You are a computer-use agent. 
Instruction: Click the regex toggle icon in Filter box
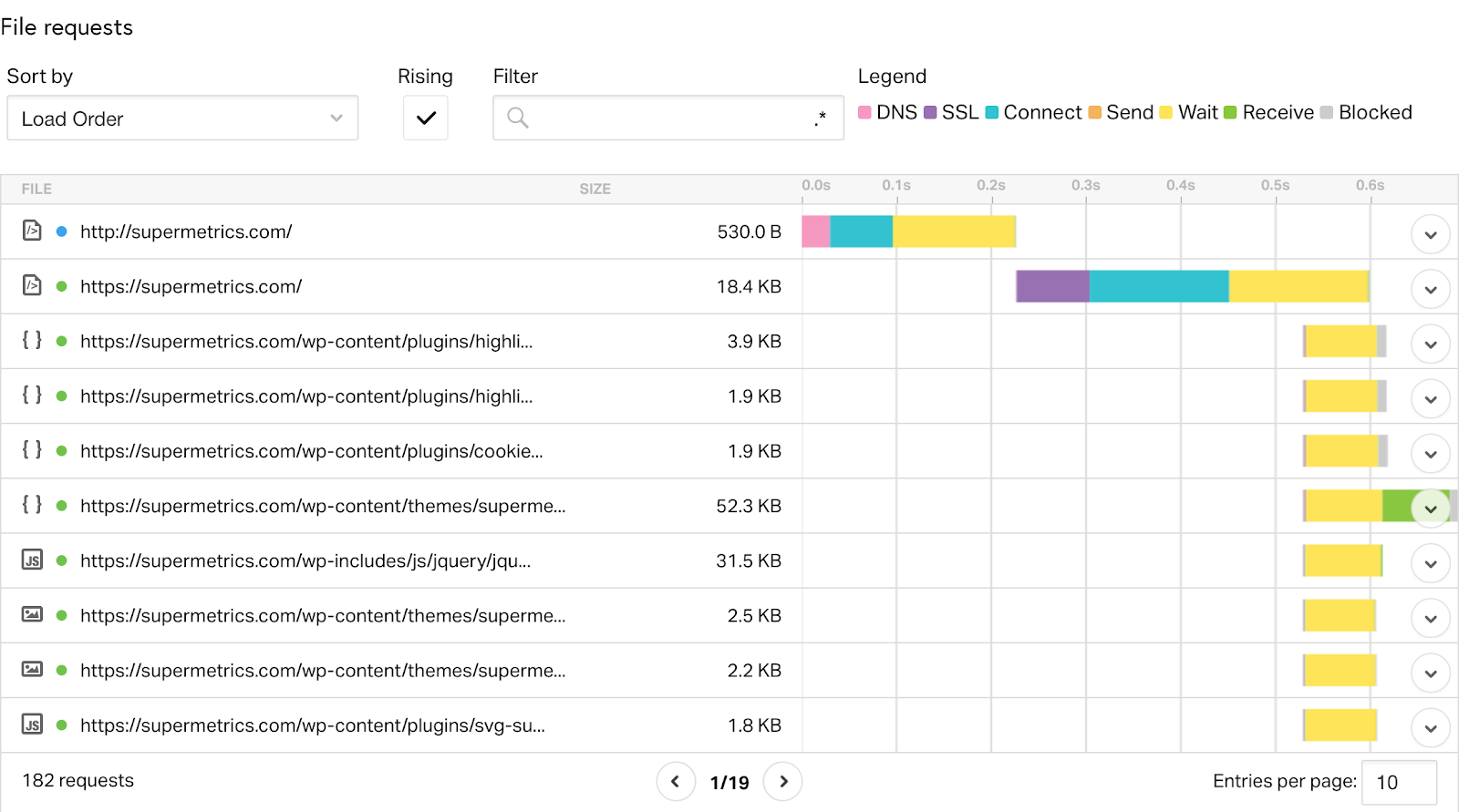821,118
